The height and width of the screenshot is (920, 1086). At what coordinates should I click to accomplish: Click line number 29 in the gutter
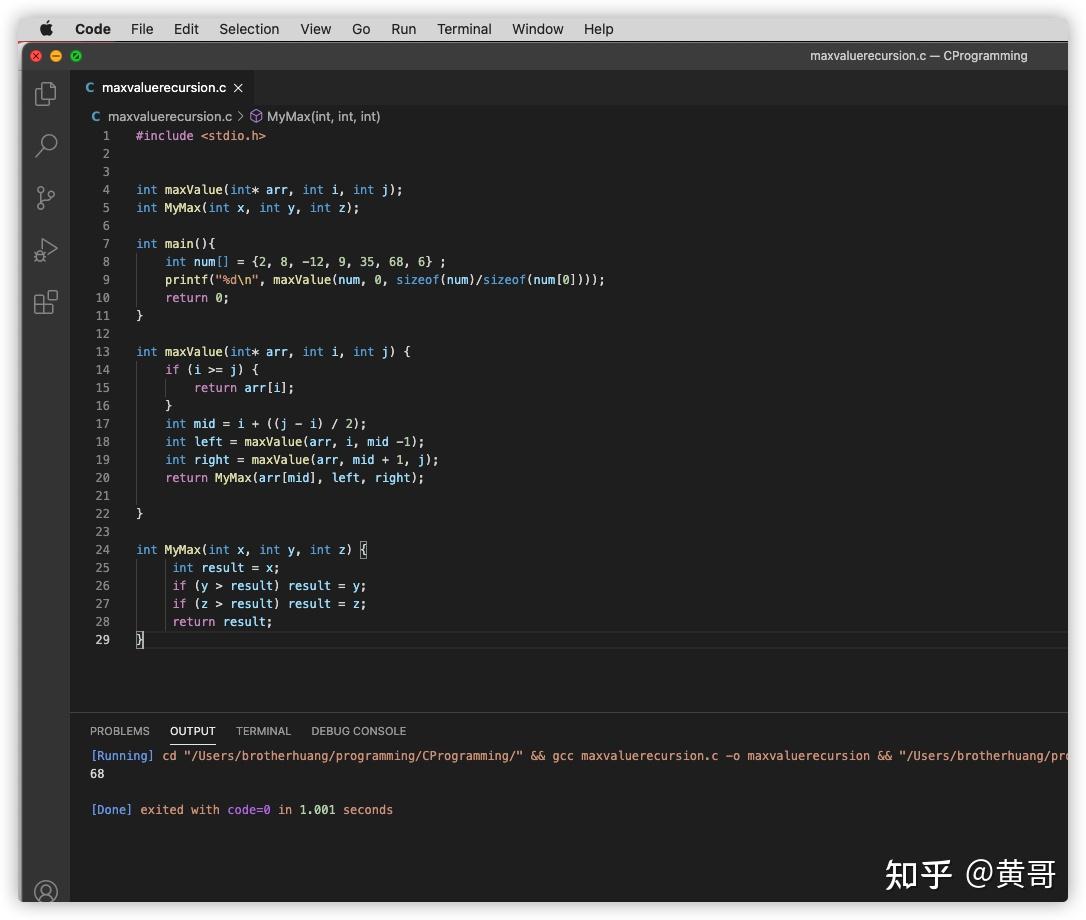[x=103, y=640]
